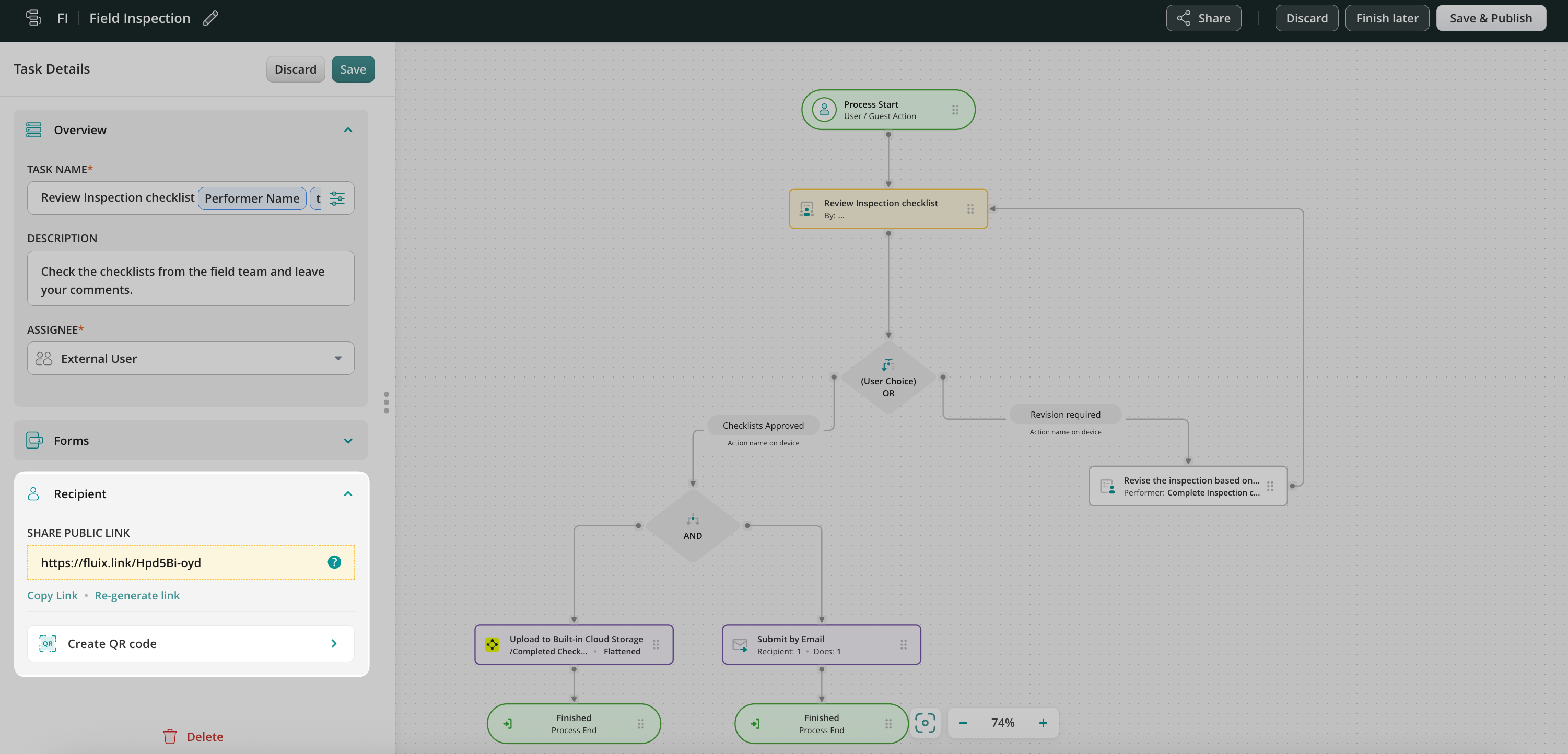Screen dimensions: 1568x754
Task: Zoom in with the plus button
Action: coord(1043,723)
